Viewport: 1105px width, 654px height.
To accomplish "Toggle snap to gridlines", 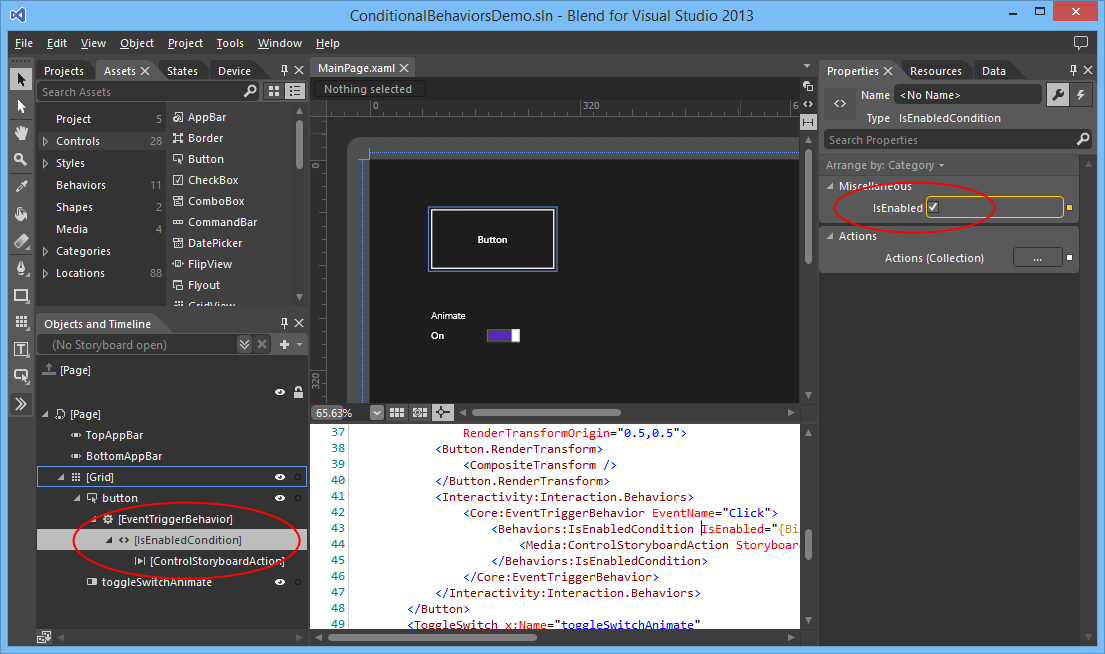I will [420, 412].
